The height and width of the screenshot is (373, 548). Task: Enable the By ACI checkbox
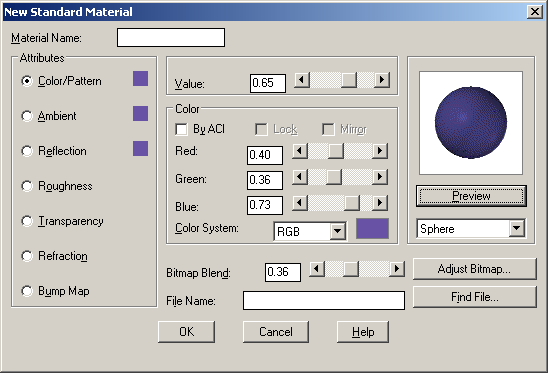(x=181, y=129)
